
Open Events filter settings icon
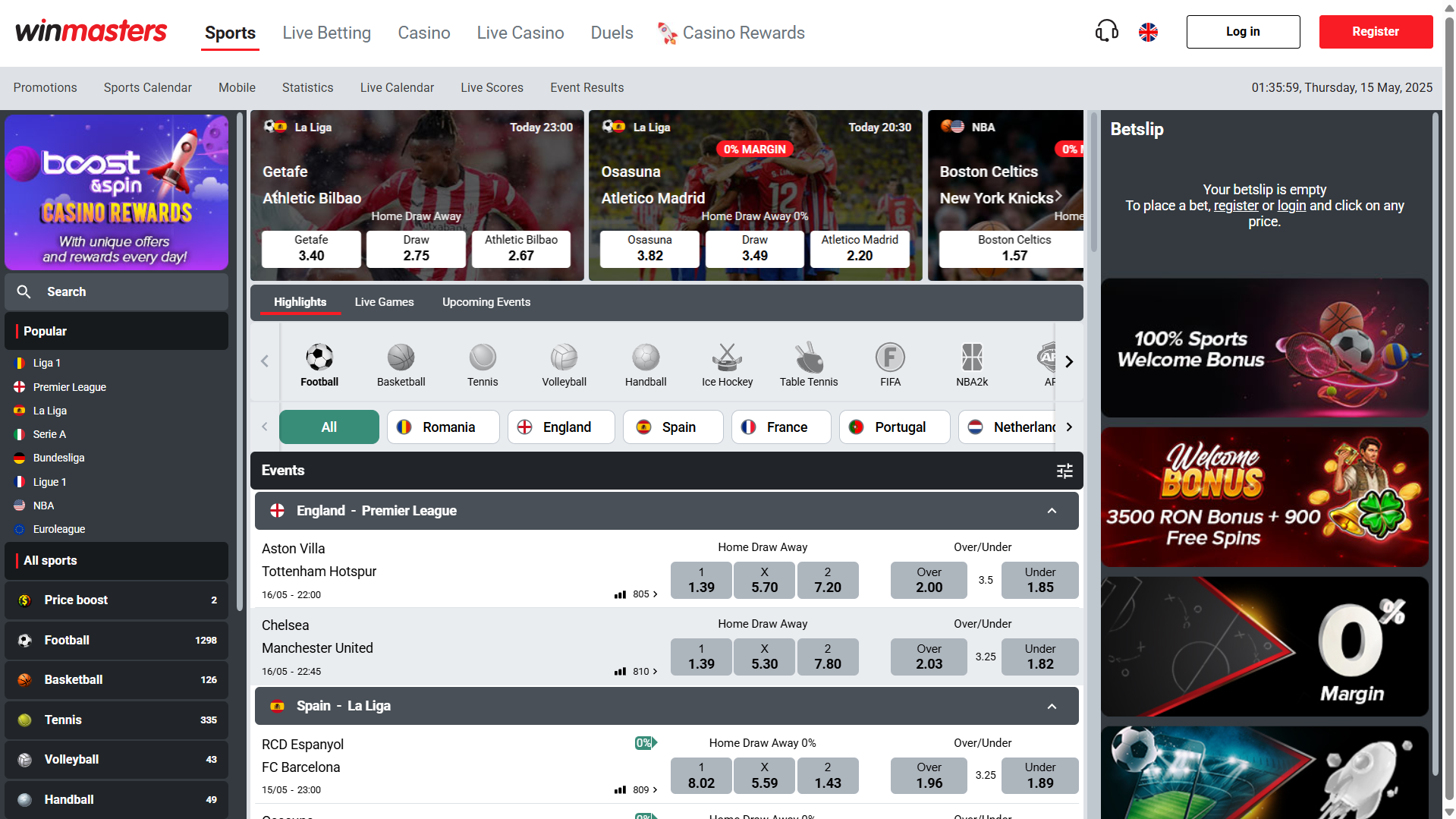[1064, 471]
